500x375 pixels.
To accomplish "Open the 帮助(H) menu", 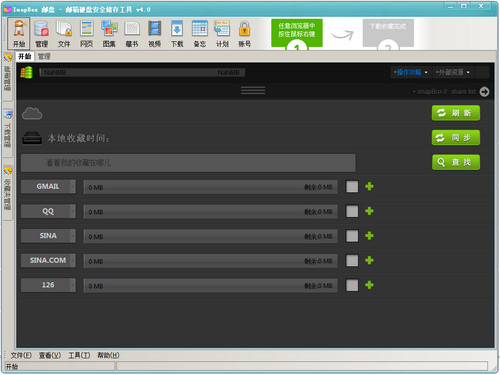I will (108, 355).
